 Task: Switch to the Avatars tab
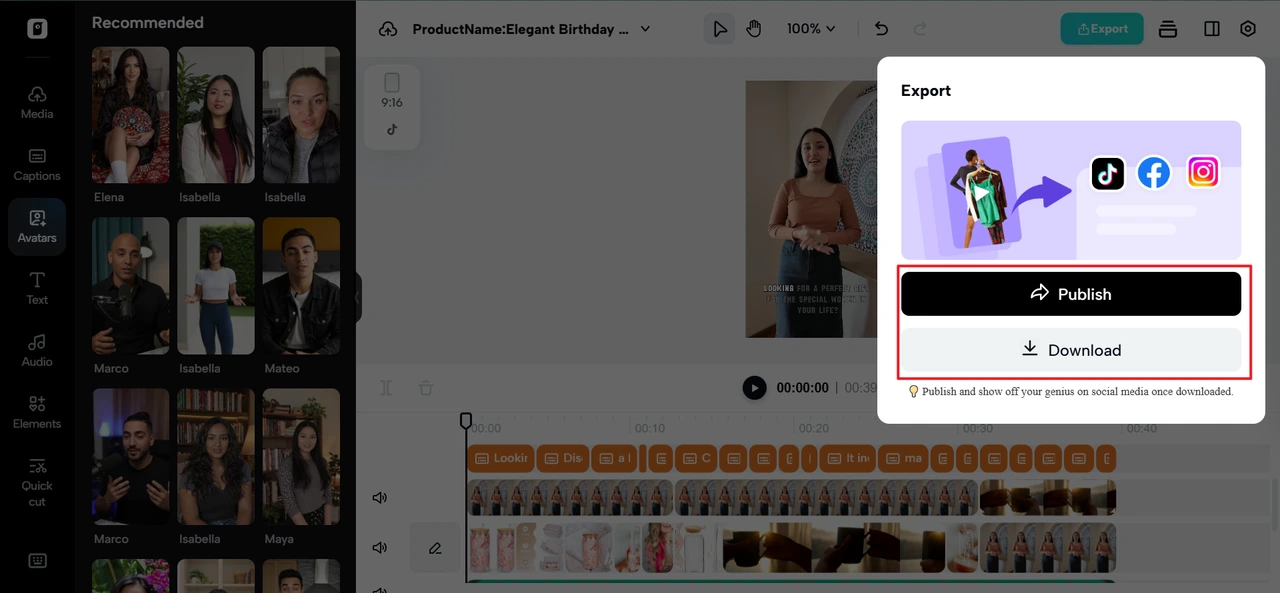(37, 226)
